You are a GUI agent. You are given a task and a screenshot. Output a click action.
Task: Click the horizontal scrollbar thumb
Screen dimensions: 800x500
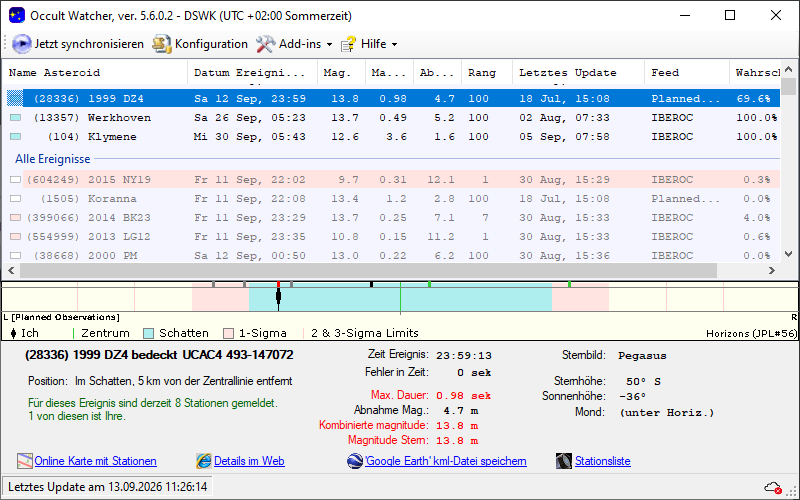(368, 270)
